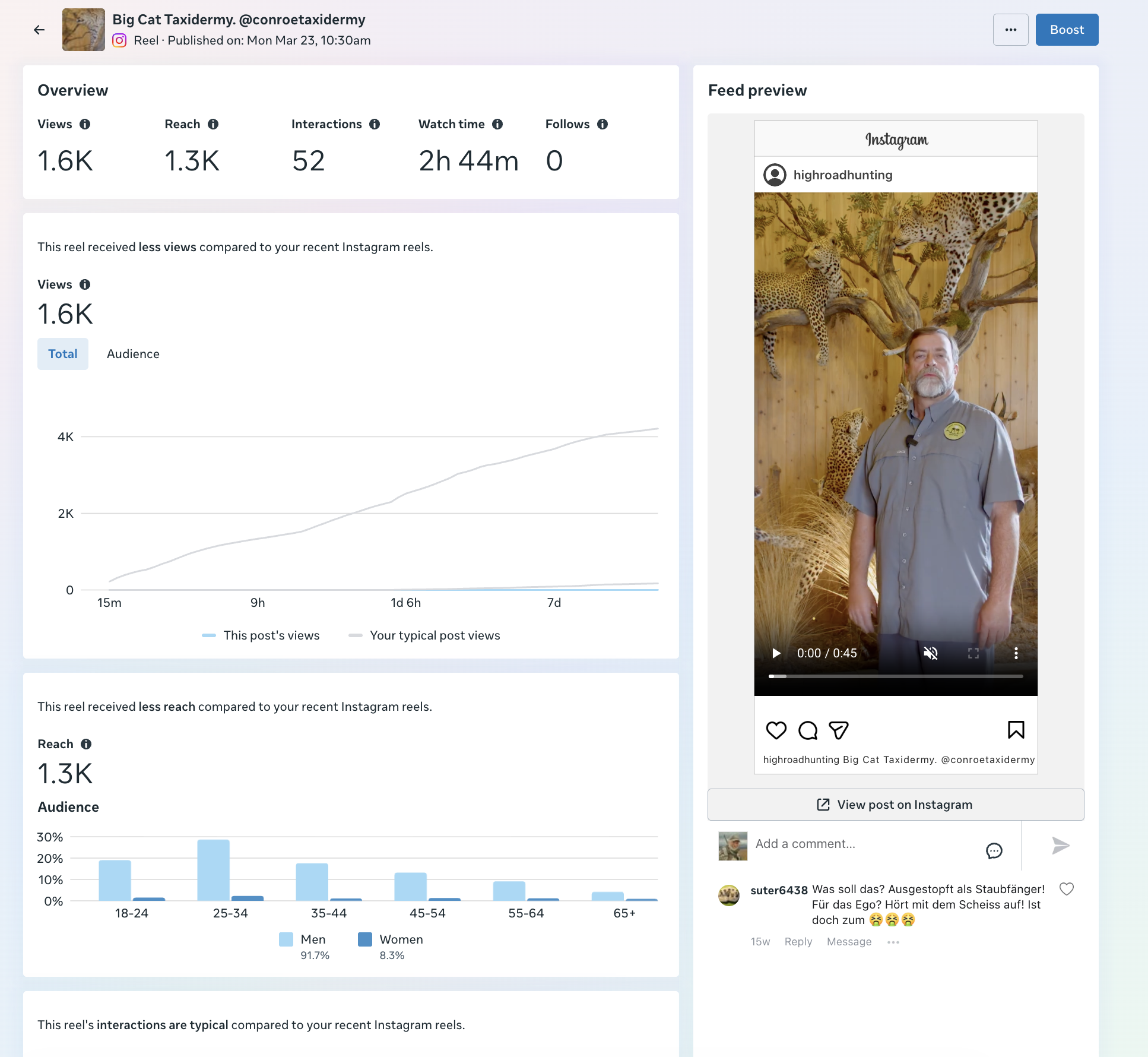1148x1057 pixels.
Task: Click suter6438's avatar picture
Action: pos(729,895)
